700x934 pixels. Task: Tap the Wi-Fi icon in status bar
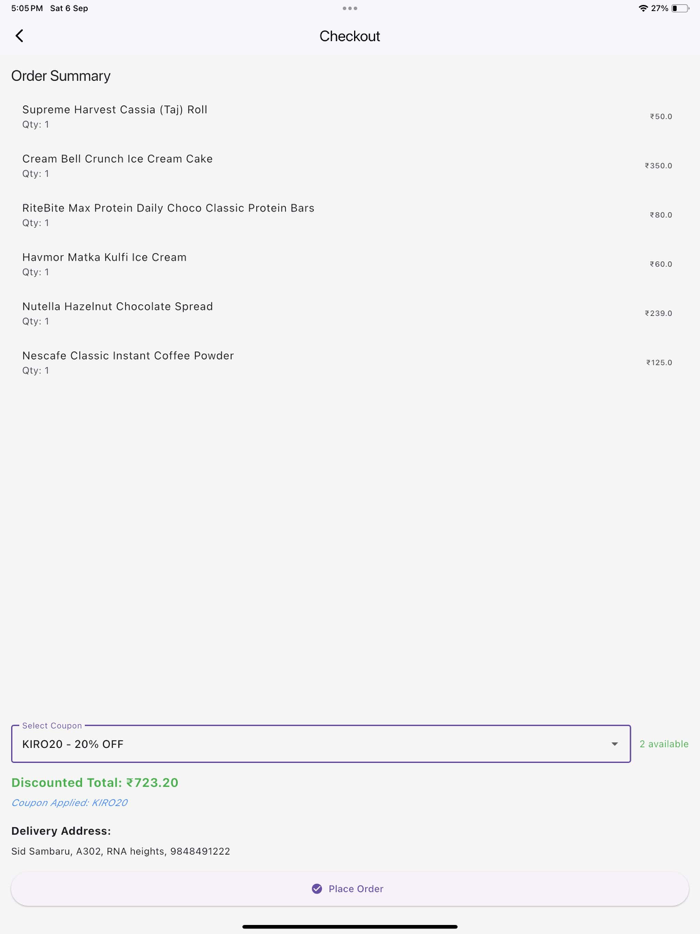coord(642,8)
